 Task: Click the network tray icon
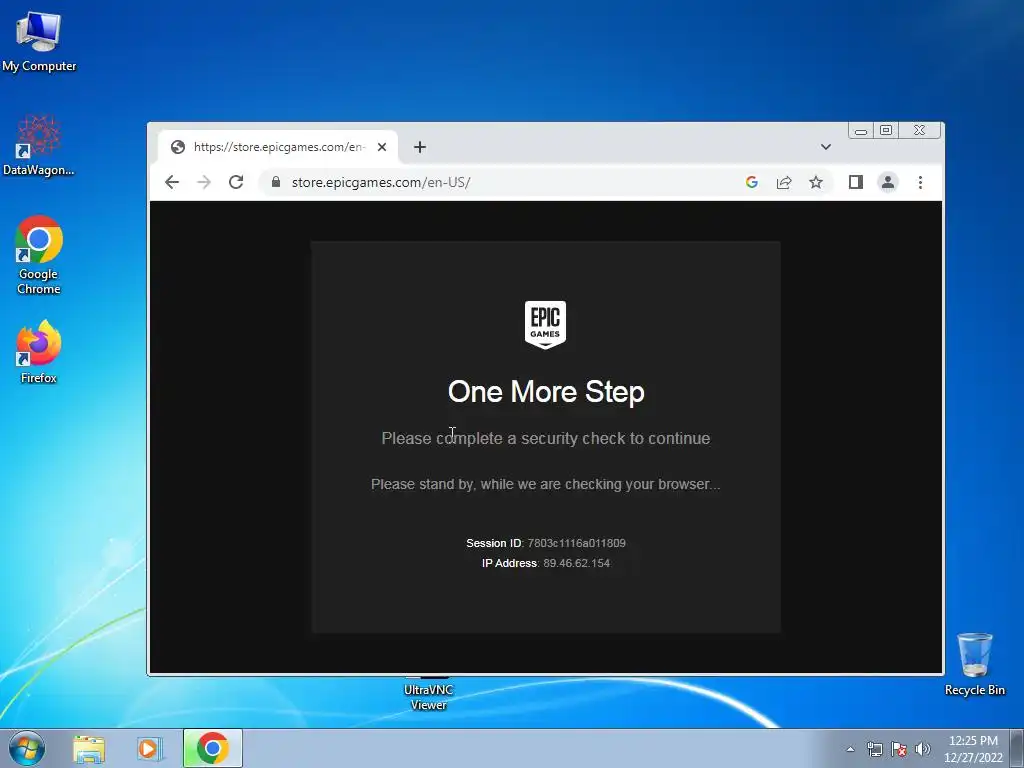click(874, 749)
